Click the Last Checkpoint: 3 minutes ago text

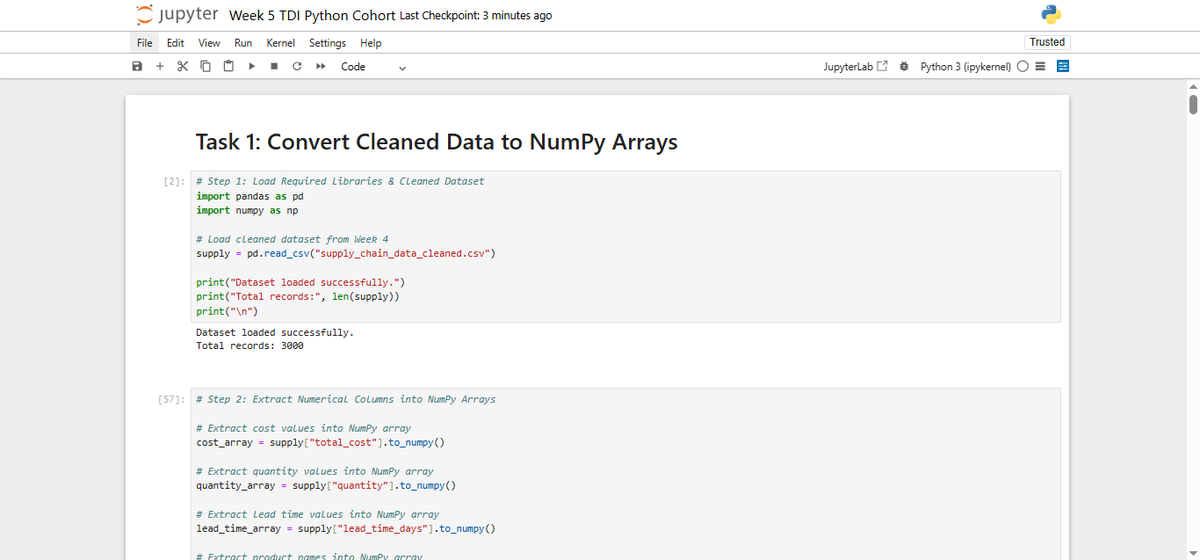pyautogui.click(x=475, y=16)
